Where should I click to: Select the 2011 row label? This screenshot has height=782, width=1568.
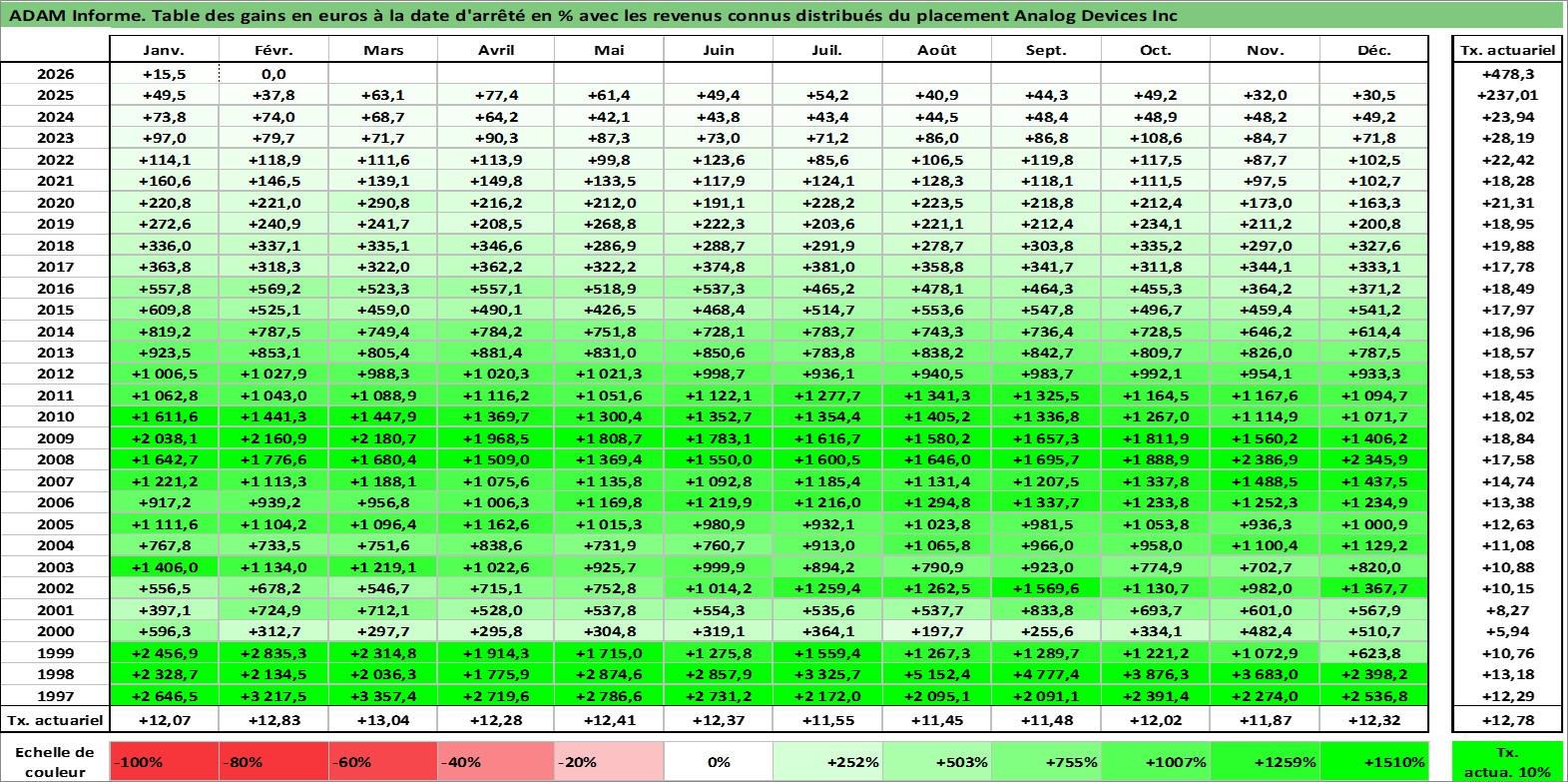(x=55, y=395)
